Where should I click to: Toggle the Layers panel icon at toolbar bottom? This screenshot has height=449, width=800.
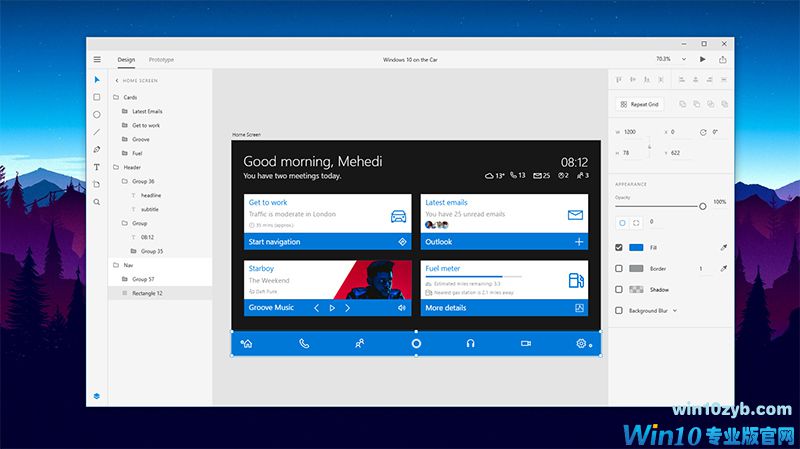(97, 396)
